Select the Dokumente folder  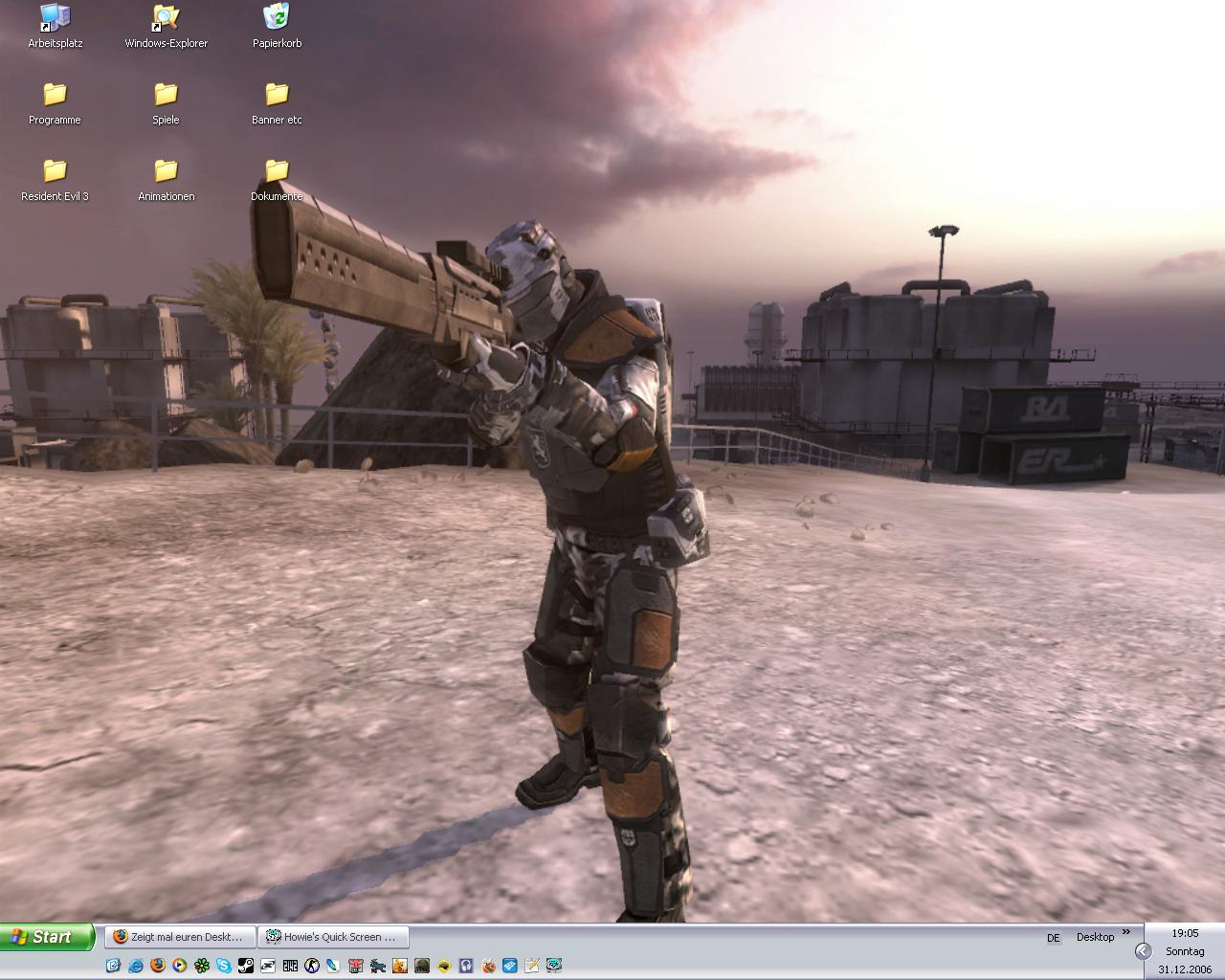pos(277,180)
